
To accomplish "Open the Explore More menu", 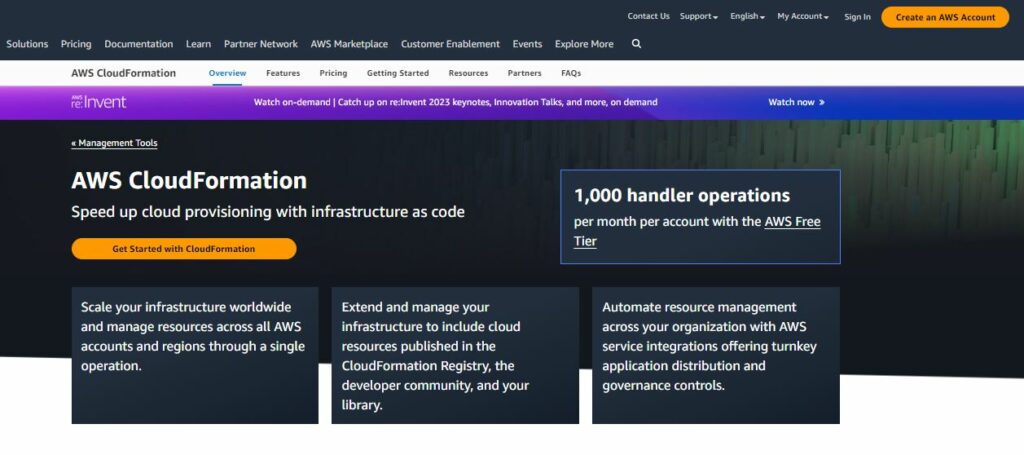I will point(584,44).
